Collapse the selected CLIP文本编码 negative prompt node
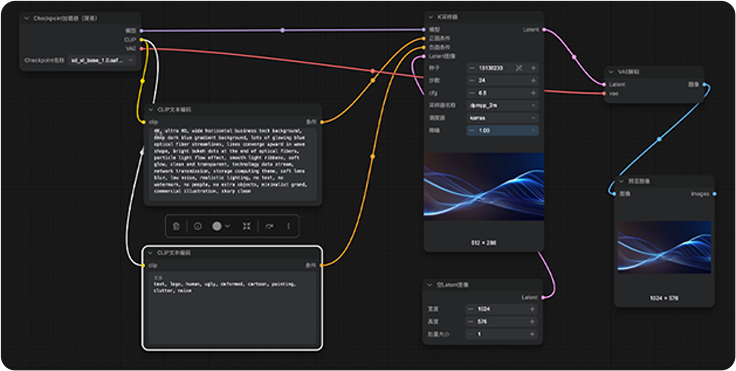The width and height of the screenshot is (736, 371). tap(151, 253)
